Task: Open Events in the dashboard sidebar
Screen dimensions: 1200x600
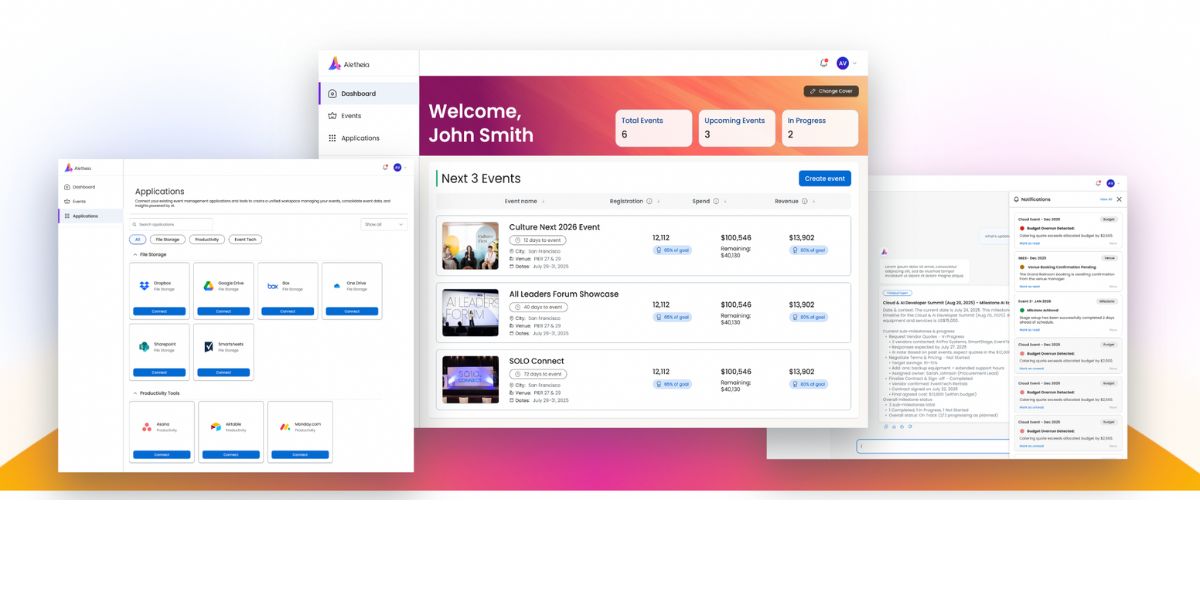Action: [x=351, y=116]
